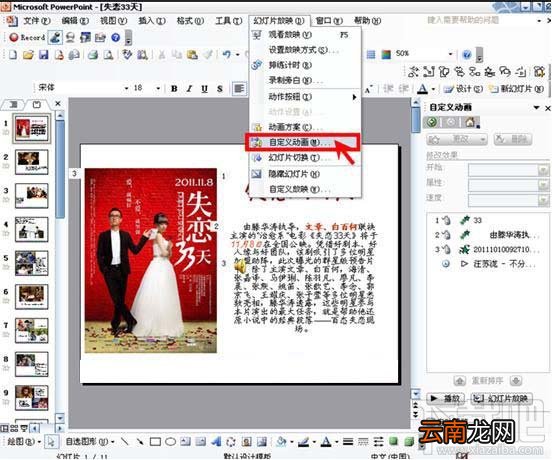Switch to Normal view button at bottom left
The width and height of the screenshot is (552, 460).
[5, 428]
